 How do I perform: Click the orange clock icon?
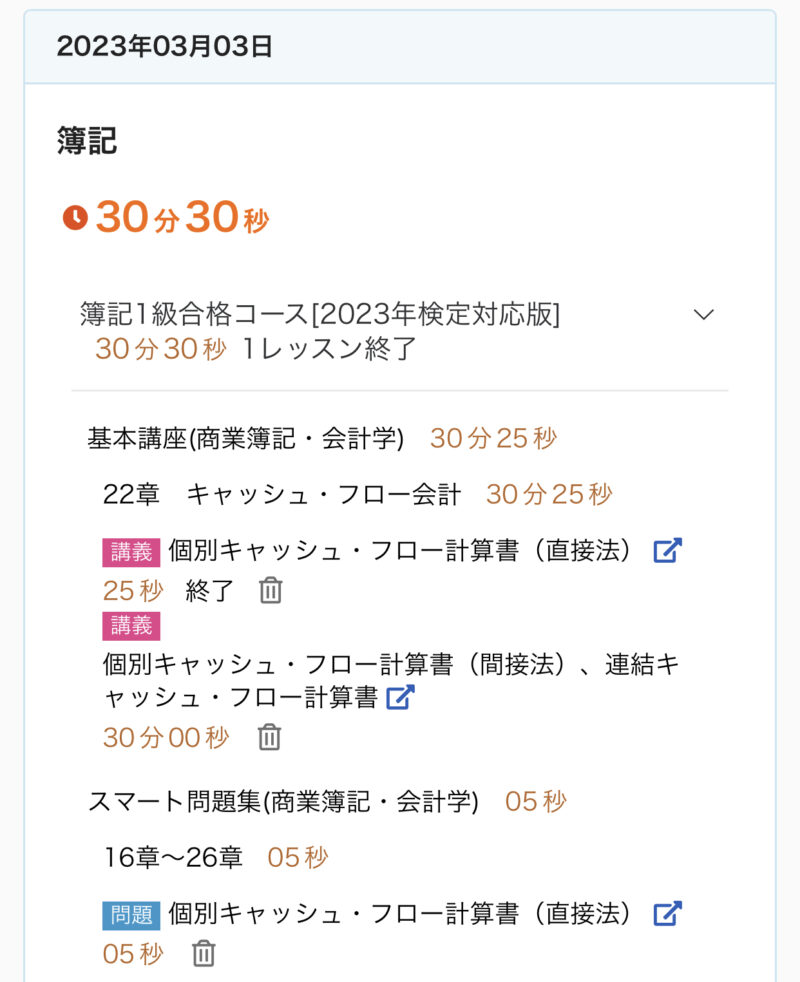[75, 218]
